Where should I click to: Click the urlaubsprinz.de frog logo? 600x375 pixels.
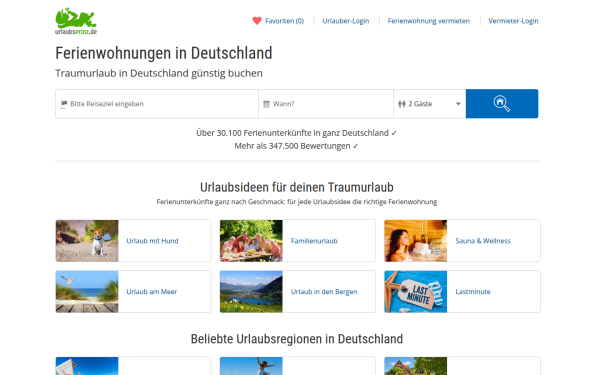pyautogui.click(x=76, y=21)
